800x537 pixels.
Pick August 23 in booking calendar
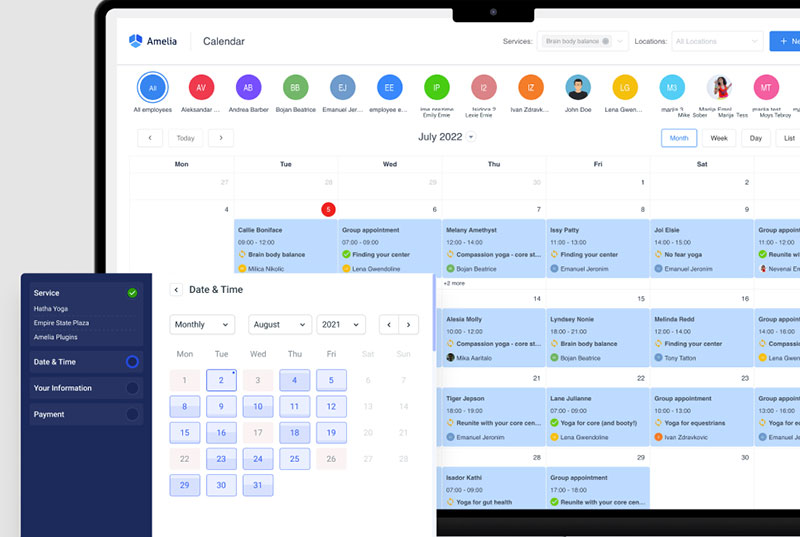(x=221, y=459)
